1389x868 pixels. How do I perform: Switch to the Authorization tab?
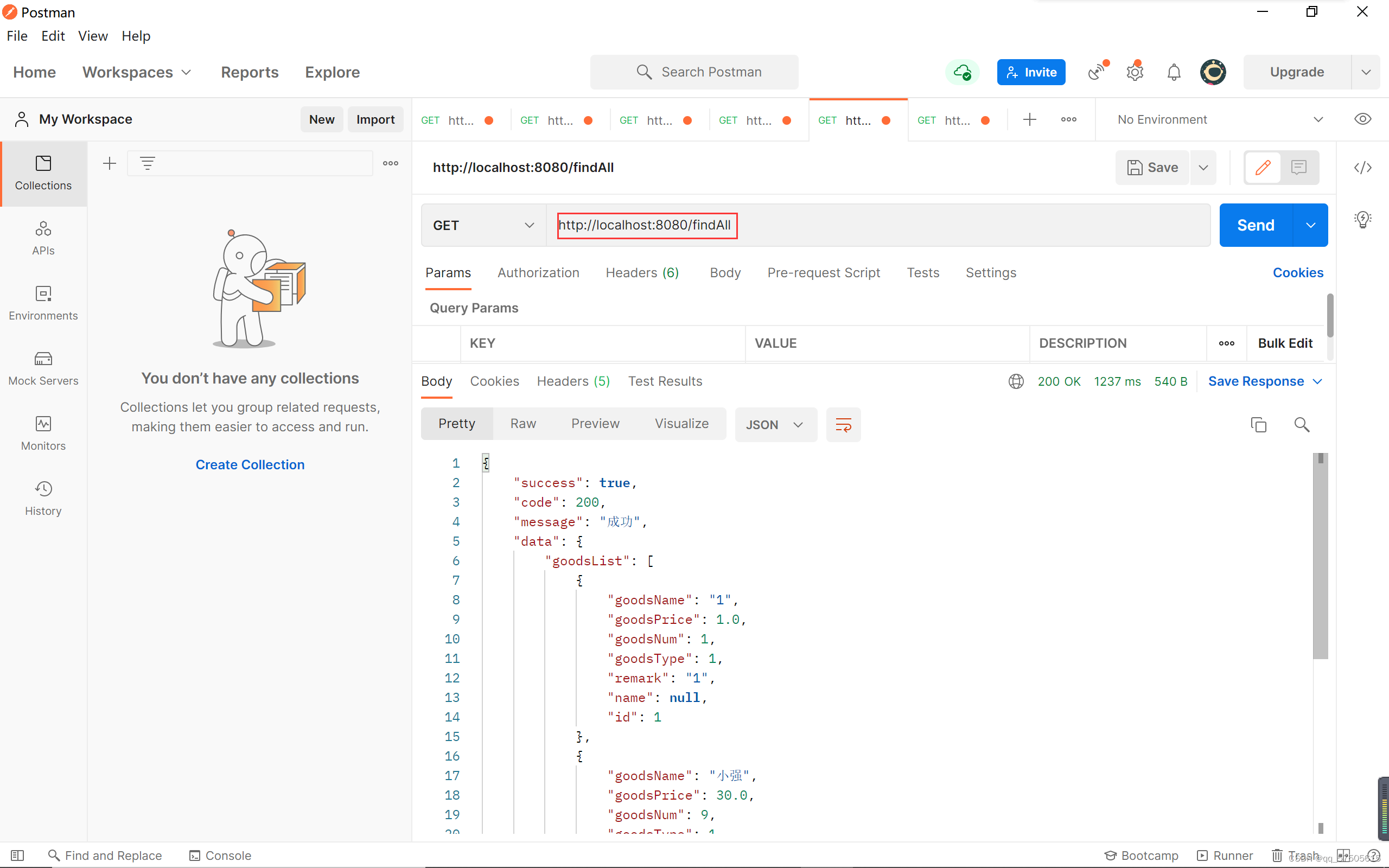point(538,273)
